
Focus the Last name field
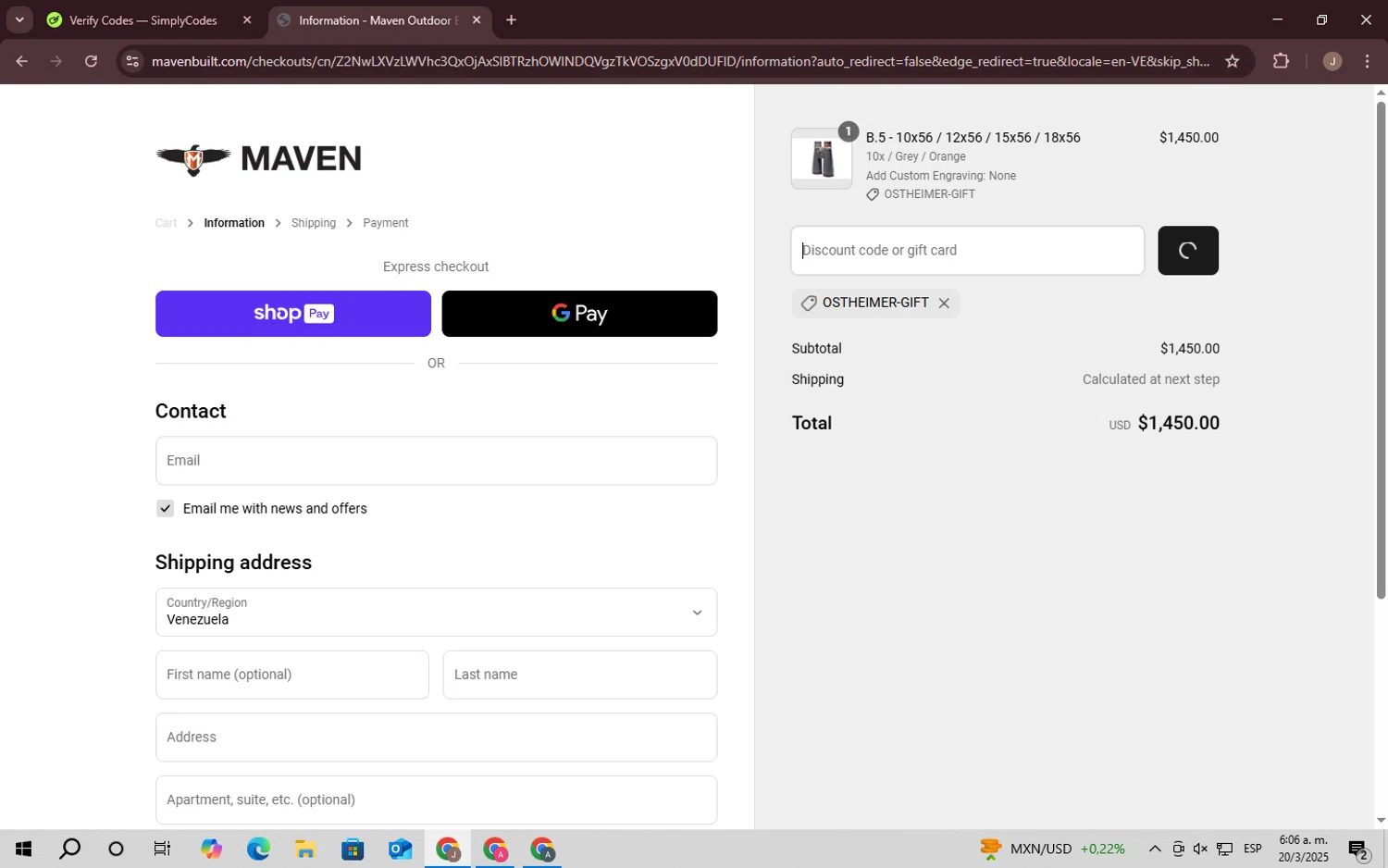pos(580,675)
